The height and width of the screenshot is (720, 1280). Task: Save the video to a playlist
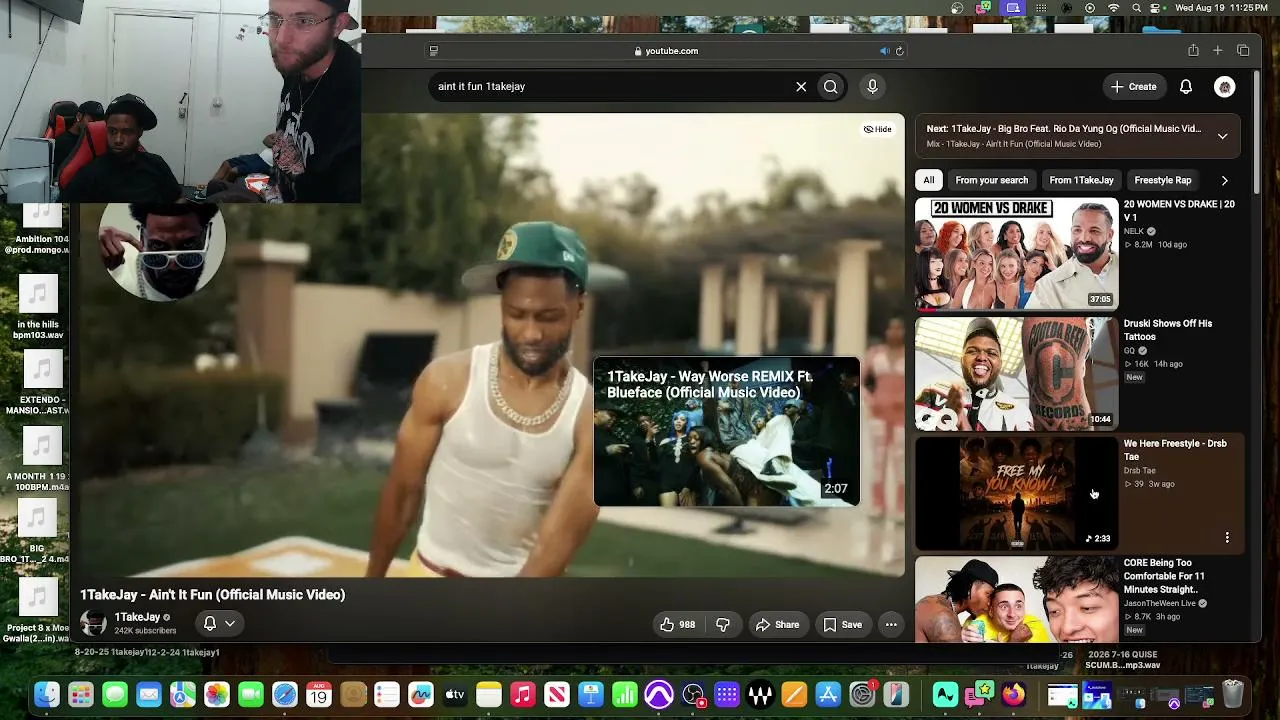click(x=842, y=625)
